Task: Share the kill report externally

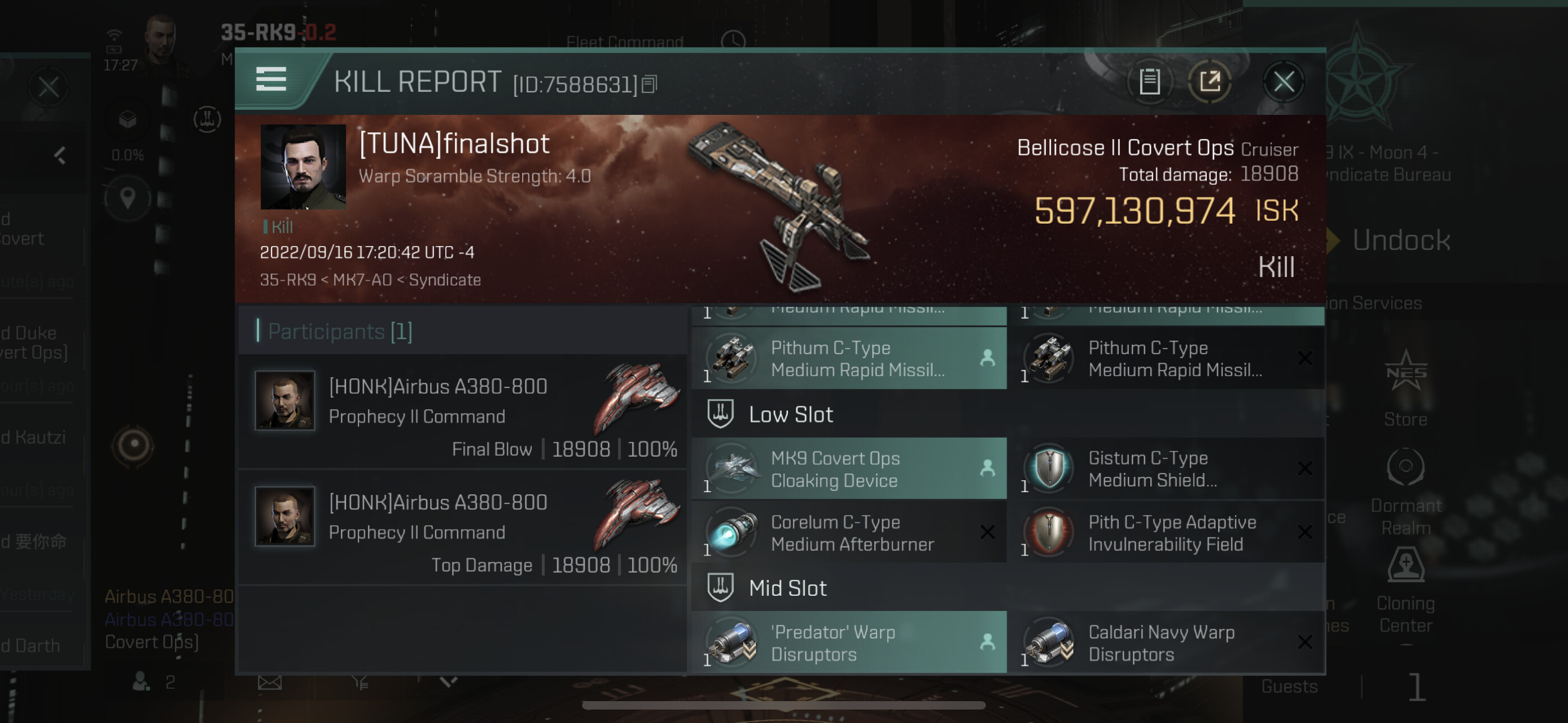Action: (x=1210, y=81)
